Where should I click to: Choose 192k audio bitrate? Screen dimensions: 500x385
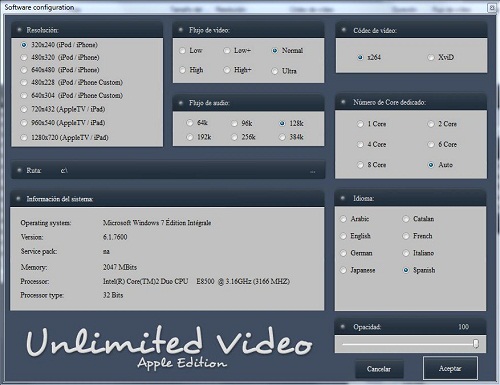point(190,137)
